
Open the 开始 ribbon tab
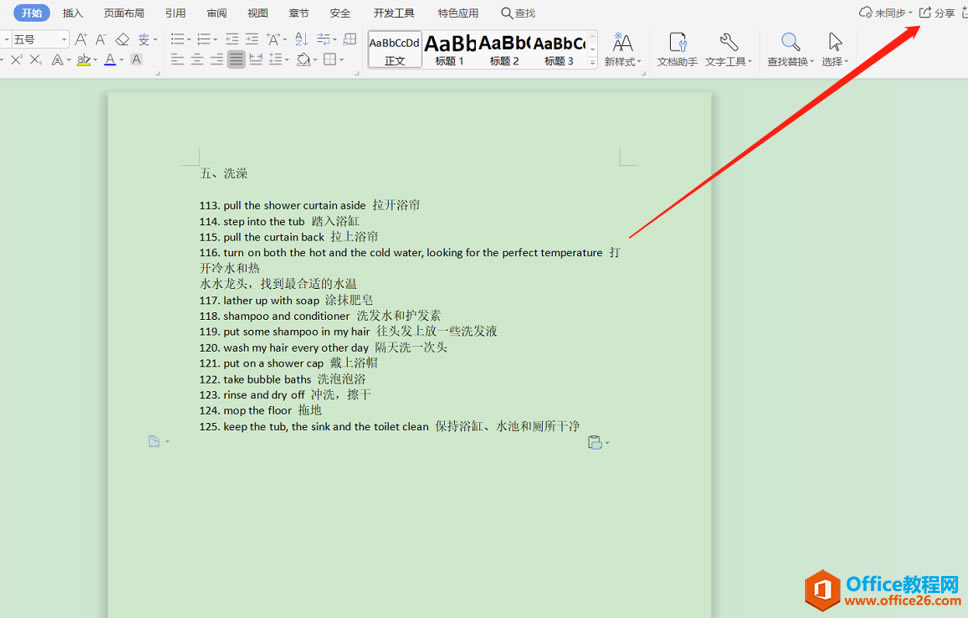coord(32,13)
